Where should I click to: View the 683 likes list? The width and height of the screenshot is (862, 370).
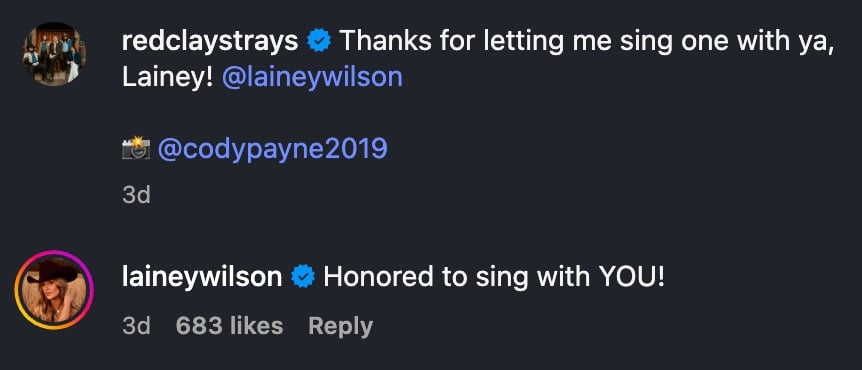(229, 326)
